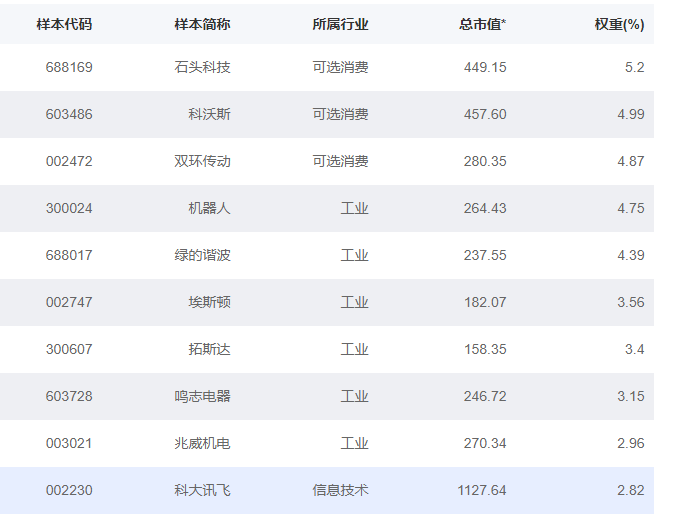This screenshot has width=673, height=522.
Task: Click 工业 in the 埃斯顿 row
Action: coord(355,302)
